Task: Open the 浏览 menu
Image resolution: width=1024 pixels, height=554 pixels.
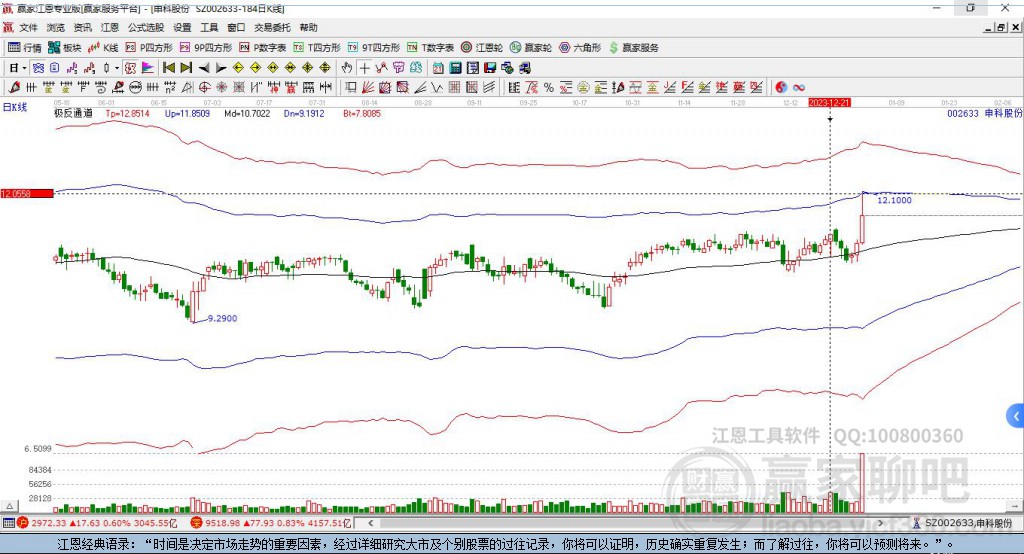Action: pos(56,27)
